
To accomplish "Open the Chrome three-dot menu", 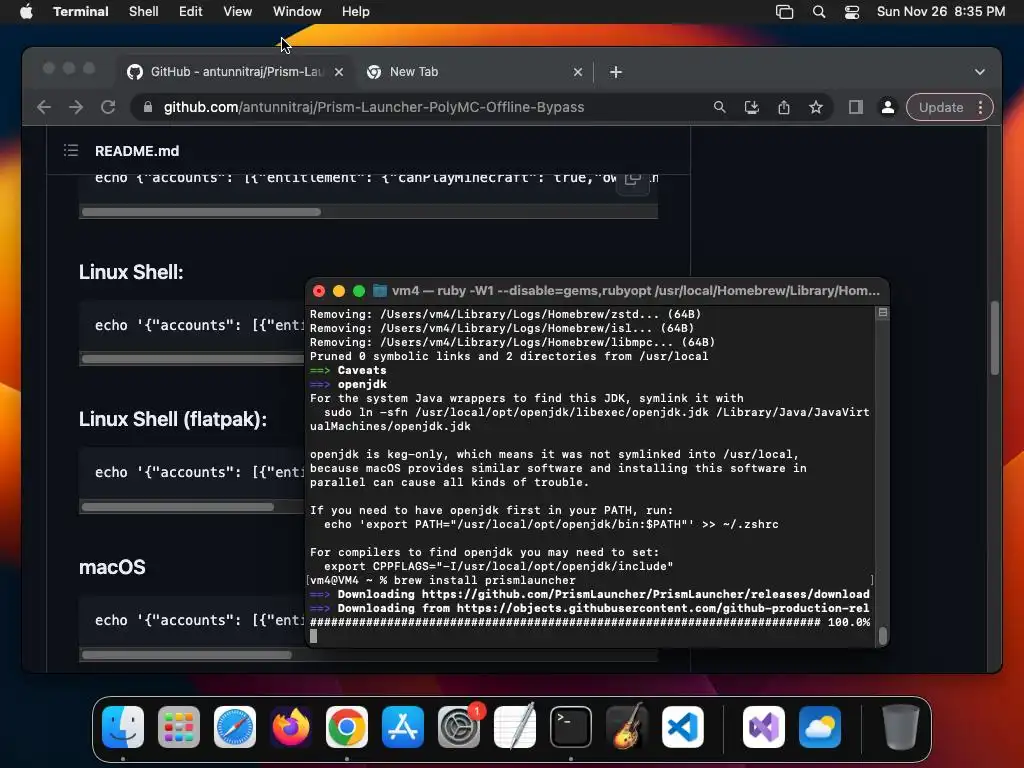I will click(980, 107).
